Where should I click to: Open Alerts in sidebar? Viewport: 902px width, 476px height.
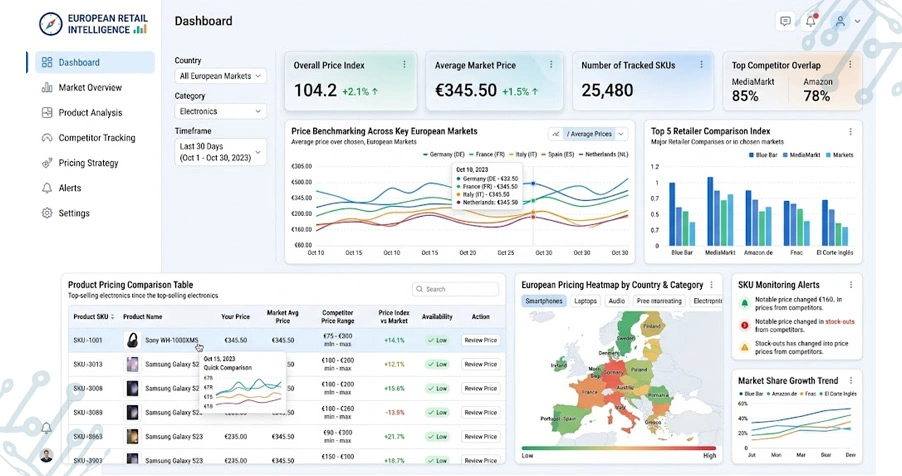click(x=70, y=188)
